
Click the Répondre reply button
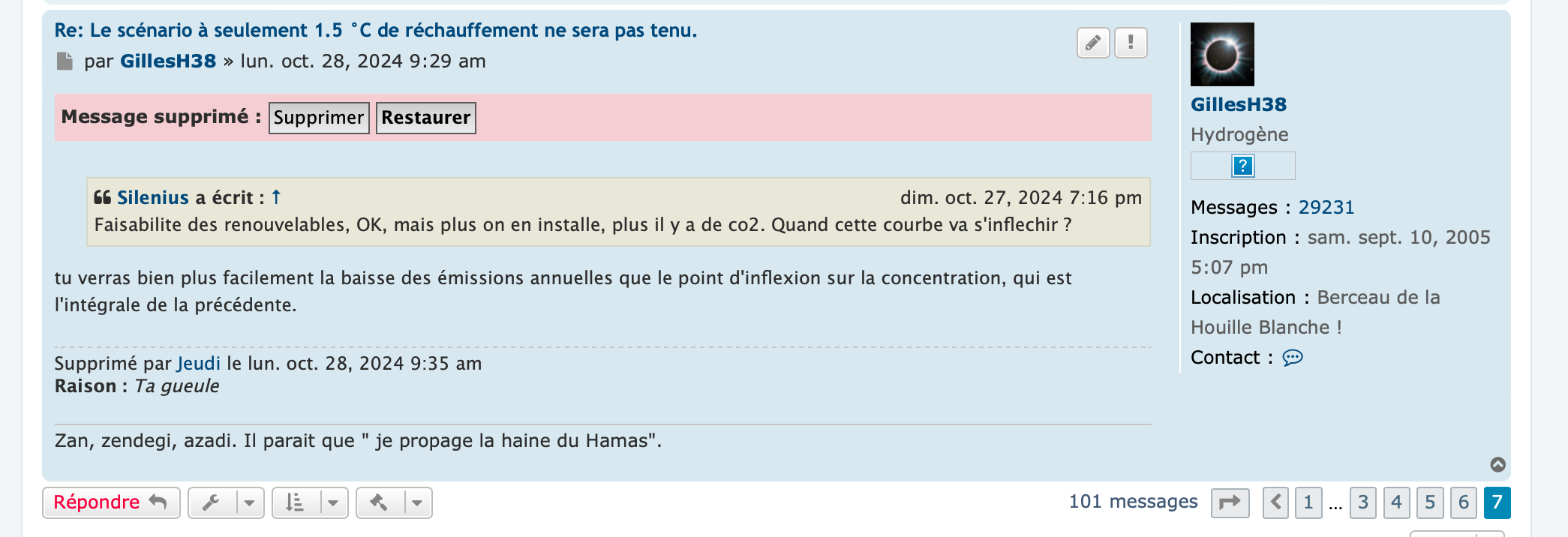pos(110,502)
